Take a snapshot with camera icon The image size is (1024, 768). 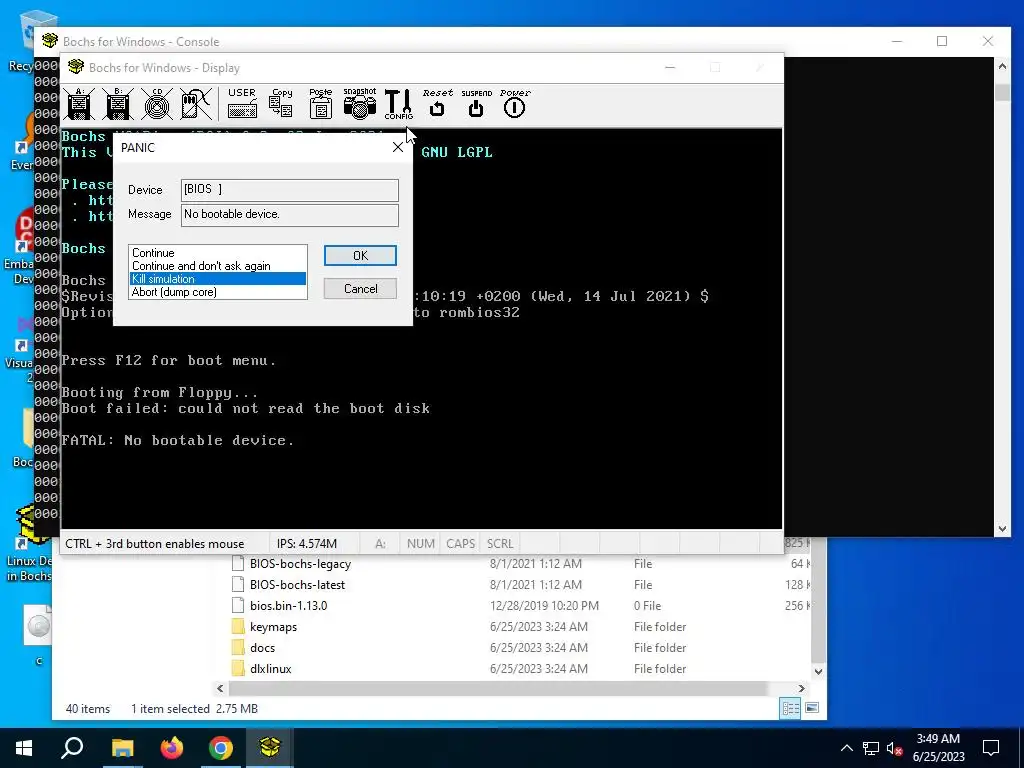point(359,104)
